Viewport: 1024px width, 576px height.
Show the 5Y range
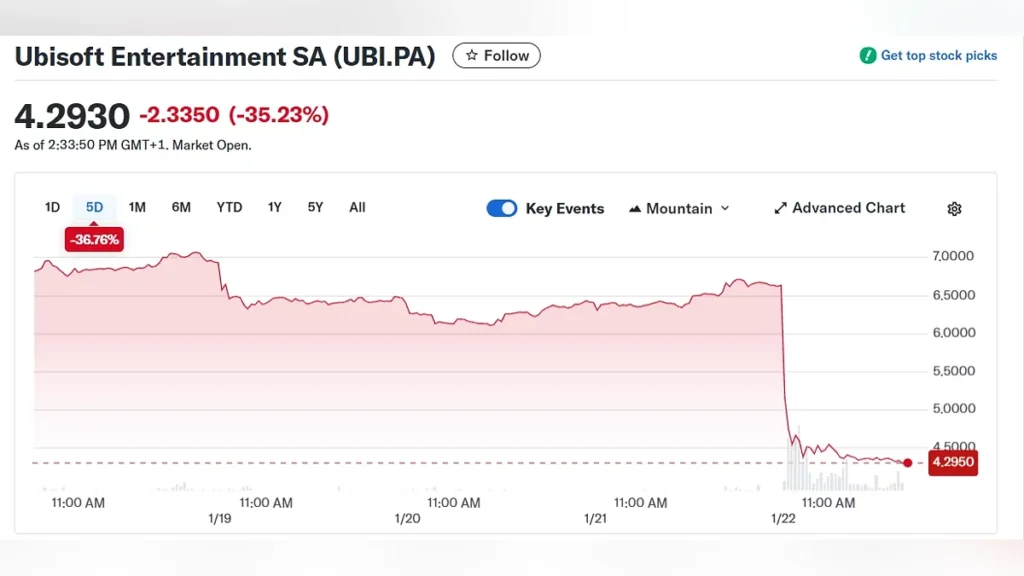click(315, 207)
